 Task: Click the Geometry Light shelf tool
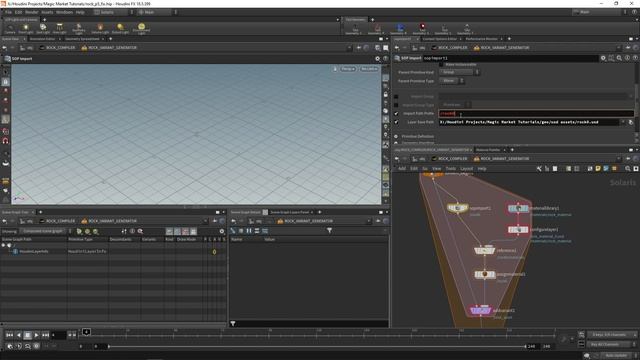tap(79, 29)
